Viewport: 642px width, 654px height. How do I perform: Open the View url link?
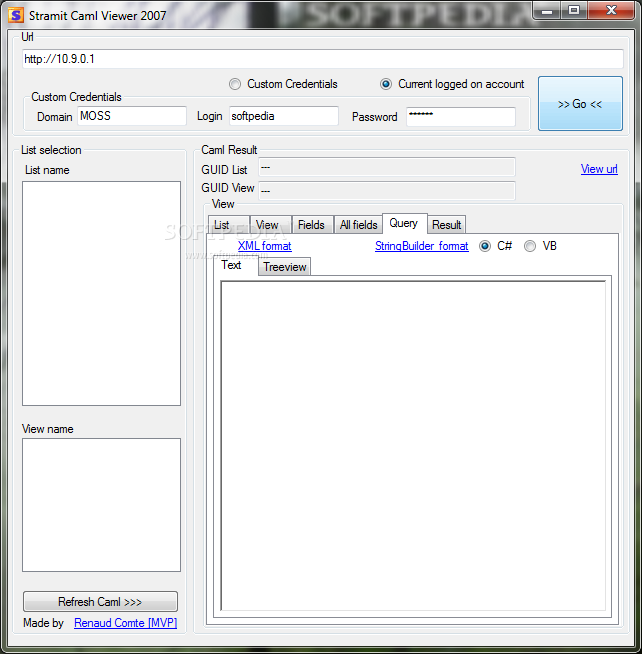[x=599, y=169]
